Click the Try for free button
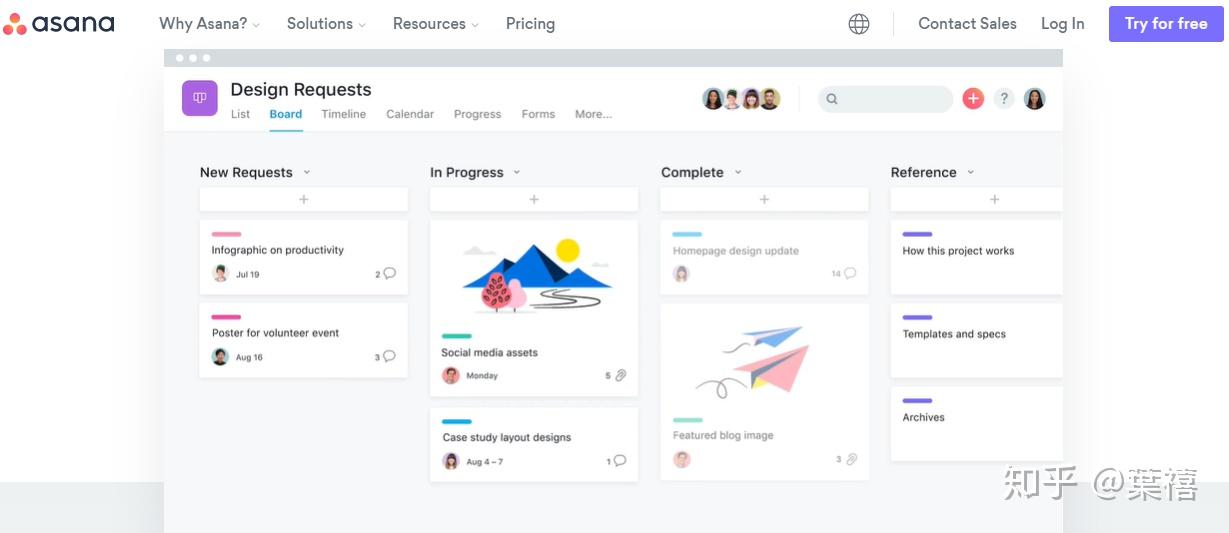The height and width of the screenshot is (533, 1229). tap(1166, 24)
